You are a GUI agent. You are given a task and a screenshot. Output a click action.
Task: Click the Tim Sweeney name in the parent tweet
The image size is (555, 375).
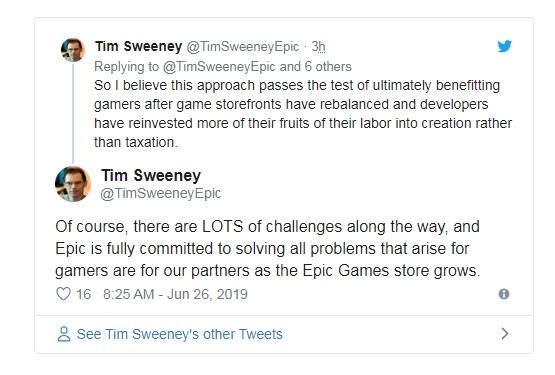[138, 46]
